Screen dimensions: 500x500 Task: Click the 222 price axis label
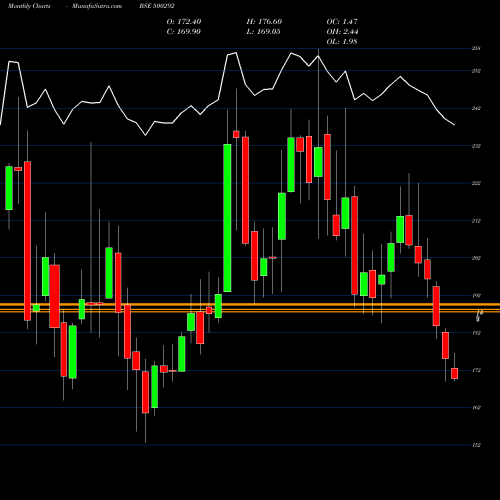[x=476, y=183]
